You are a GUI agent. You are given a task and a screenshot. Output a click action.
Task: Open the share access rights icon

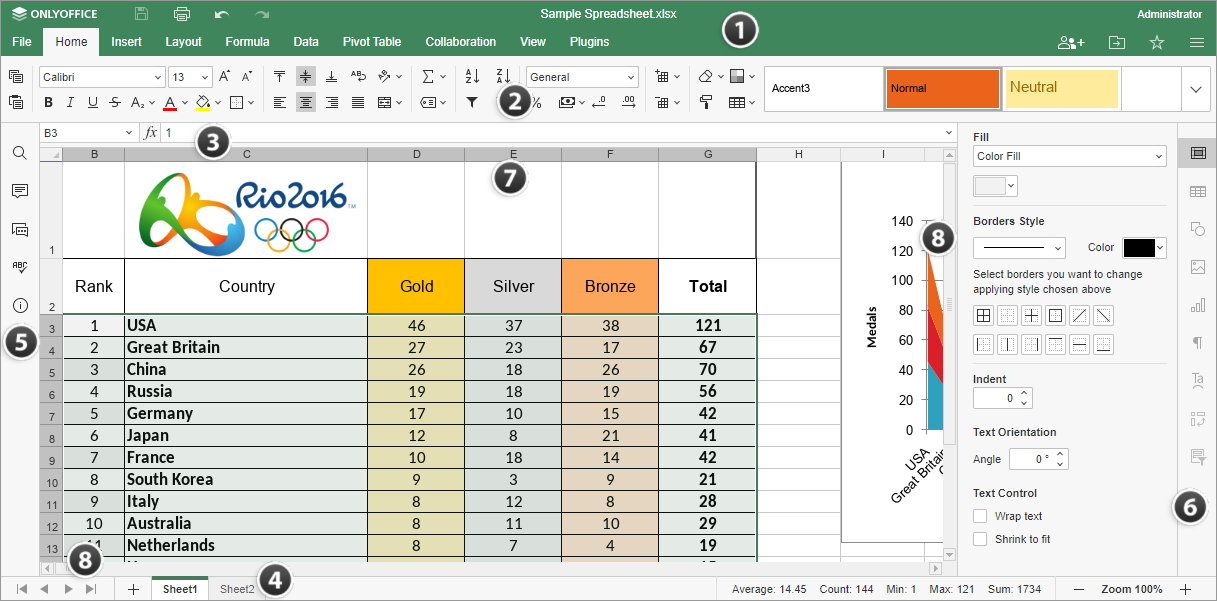[x=1071, y=42]
